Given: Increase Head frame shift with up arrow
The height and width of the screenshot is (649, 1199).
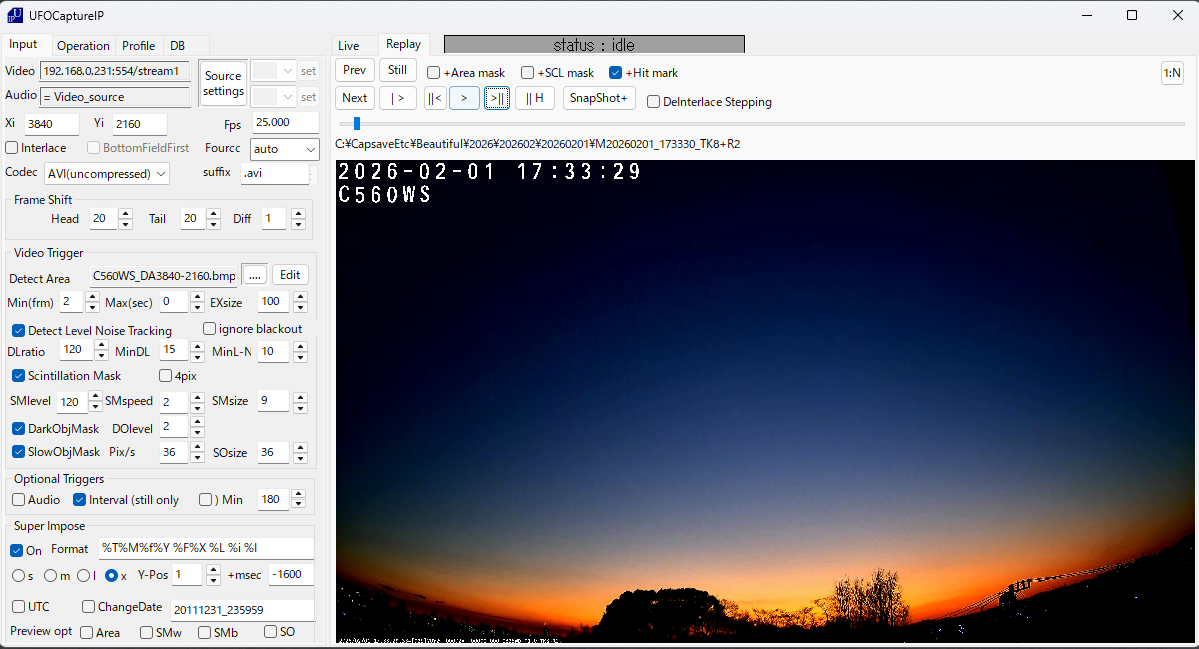Looking at the screenshot, I should 125,213.
